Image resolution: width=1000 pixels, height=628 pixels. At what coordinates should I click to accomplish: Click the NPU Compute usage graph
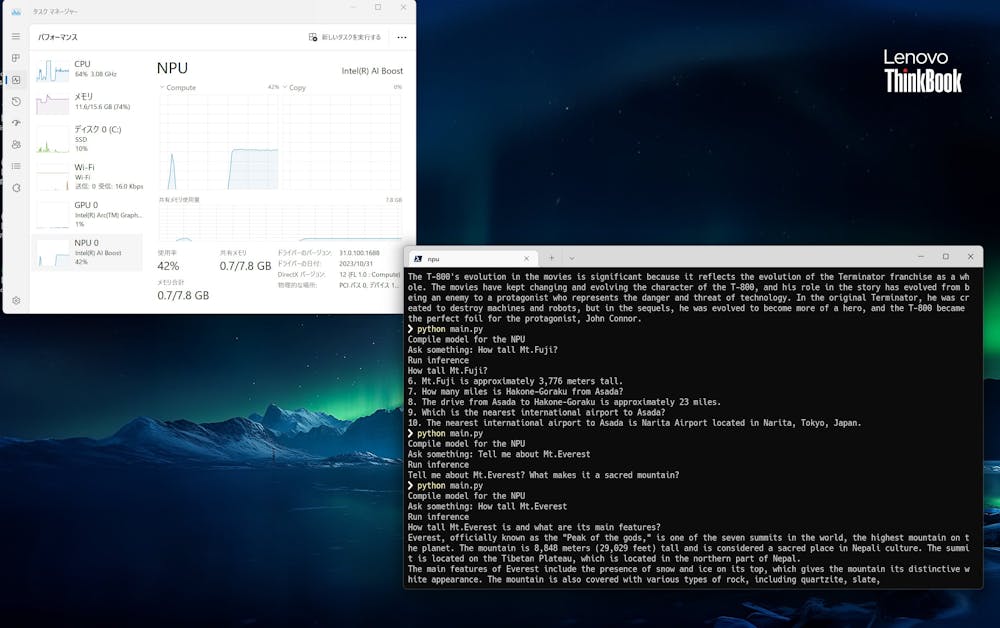pos(219,142)
